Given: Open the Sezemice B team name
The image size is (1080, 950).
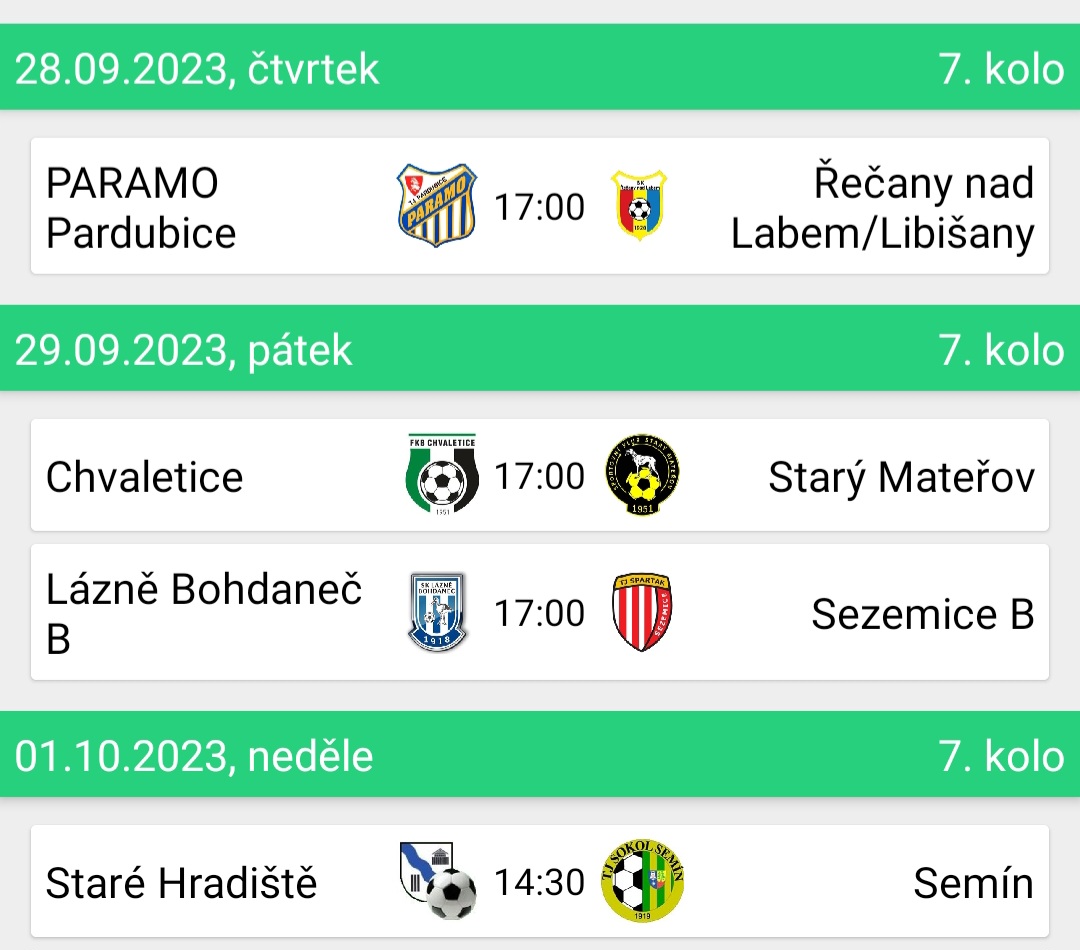Looking at the screenshot, I should [923, 613].
